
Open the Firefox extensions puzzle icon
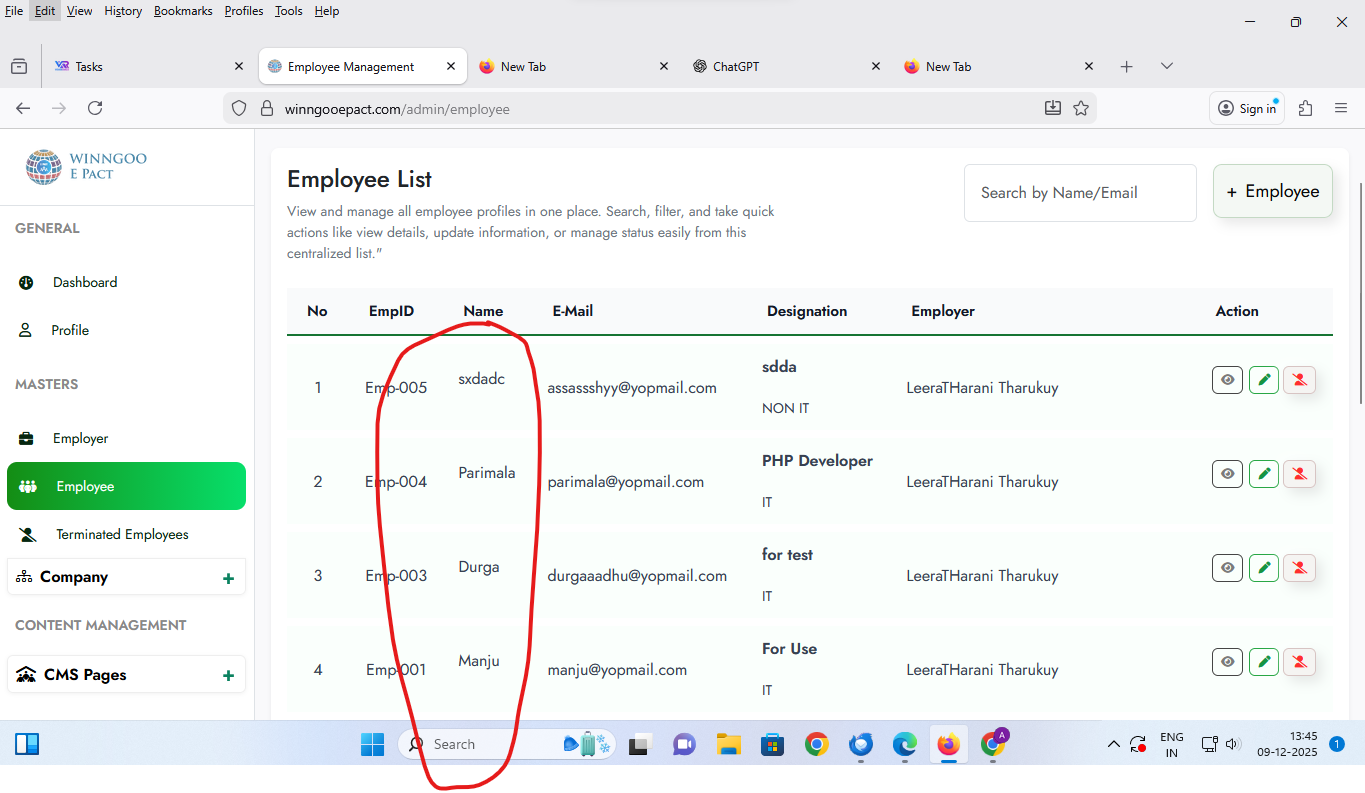point(1305,108)
